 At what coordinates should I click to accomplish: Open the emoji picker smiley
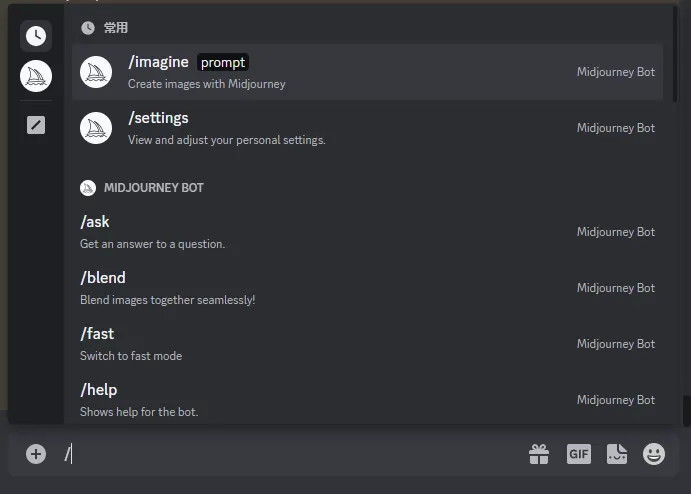pos(654,454)
